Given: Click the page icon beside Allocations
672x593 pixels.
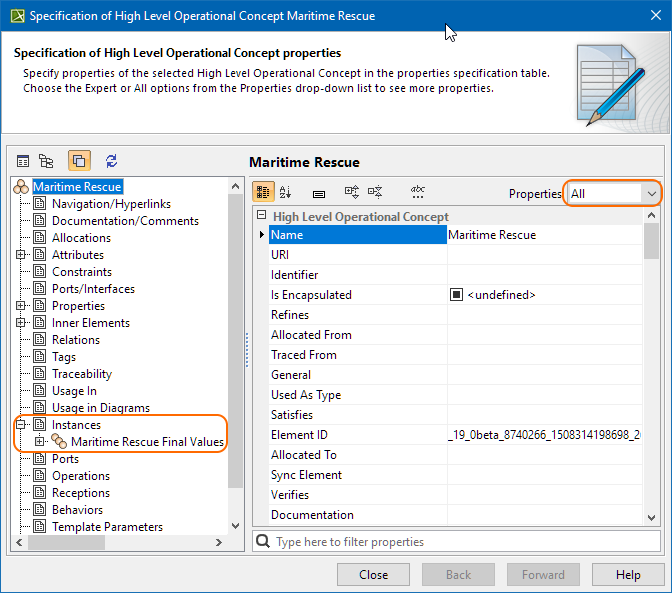Looking at the screenshot, I should (39, 237).
